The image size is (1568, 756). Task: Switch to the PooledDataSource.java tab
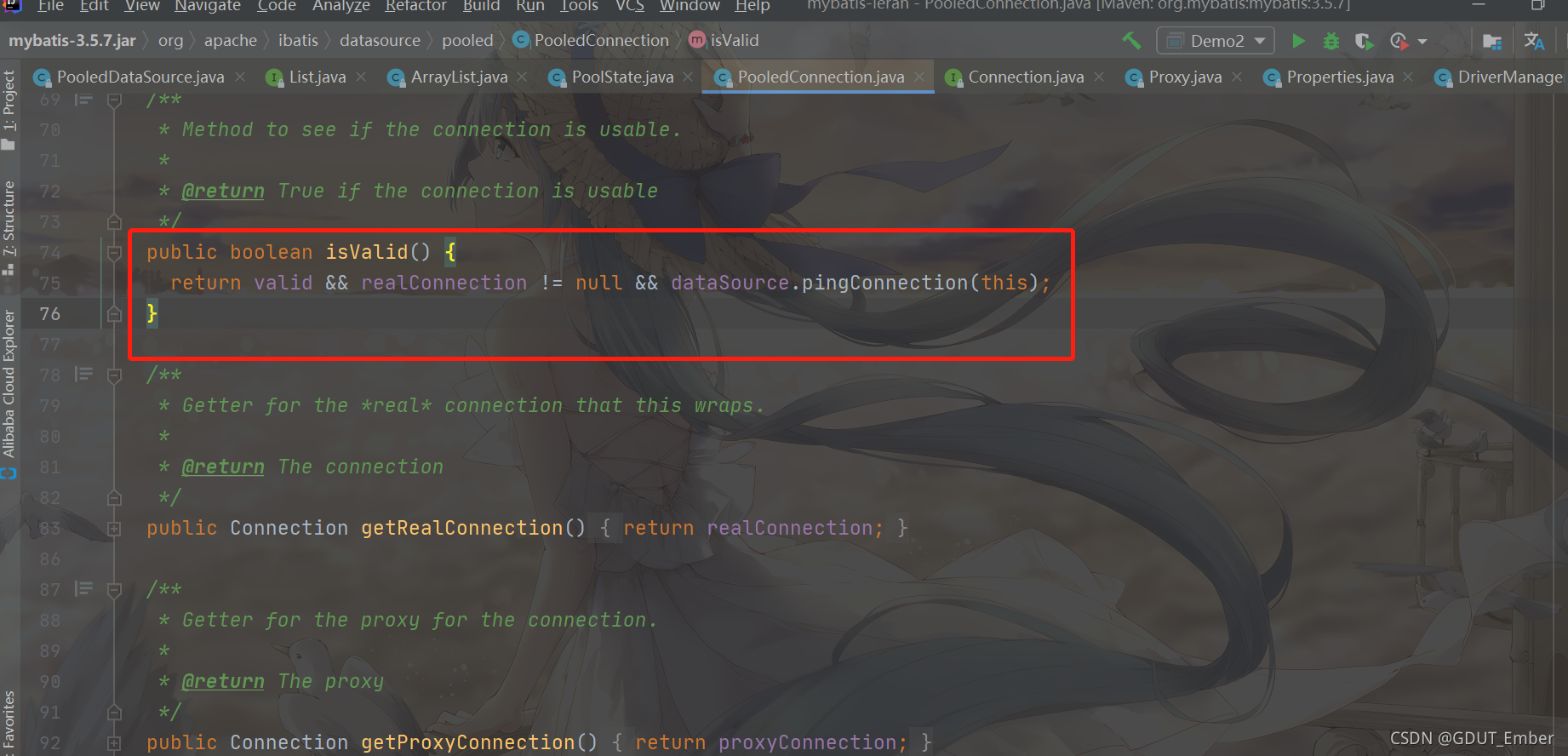(x=140, y=77)
